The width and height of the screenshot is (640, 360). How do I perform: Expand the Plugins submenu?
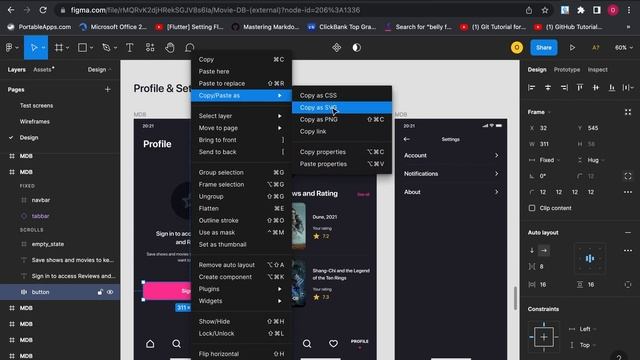tap(241, 289)
